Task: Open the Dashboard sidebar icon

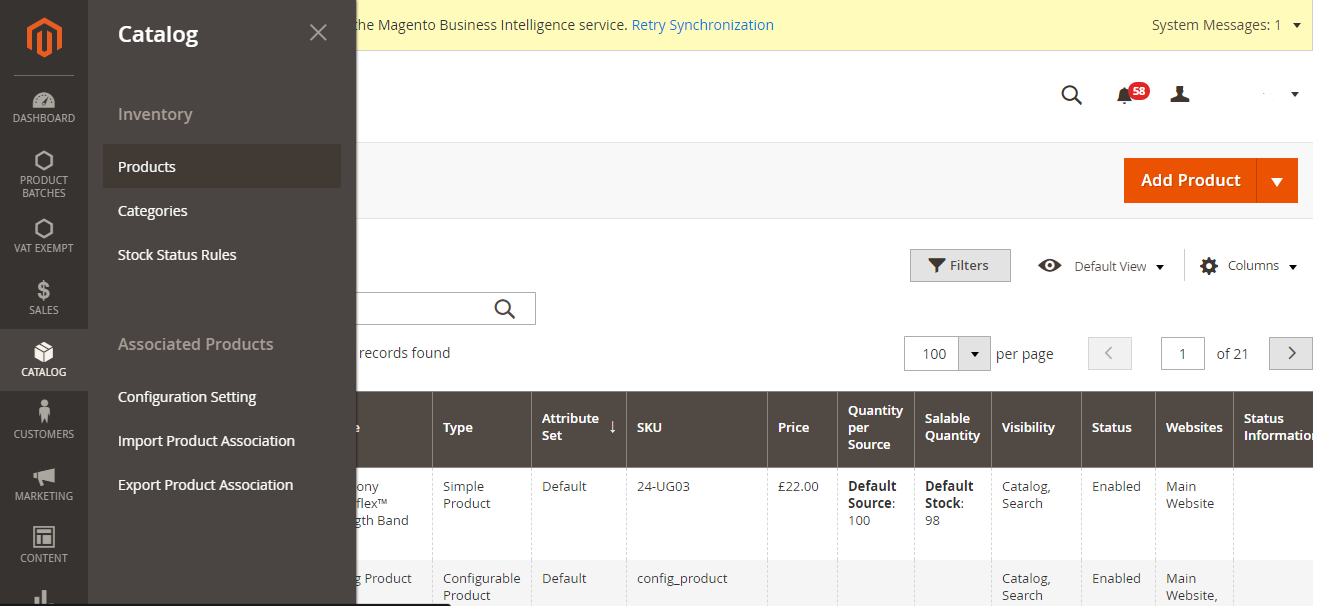Action: (44, 108)
